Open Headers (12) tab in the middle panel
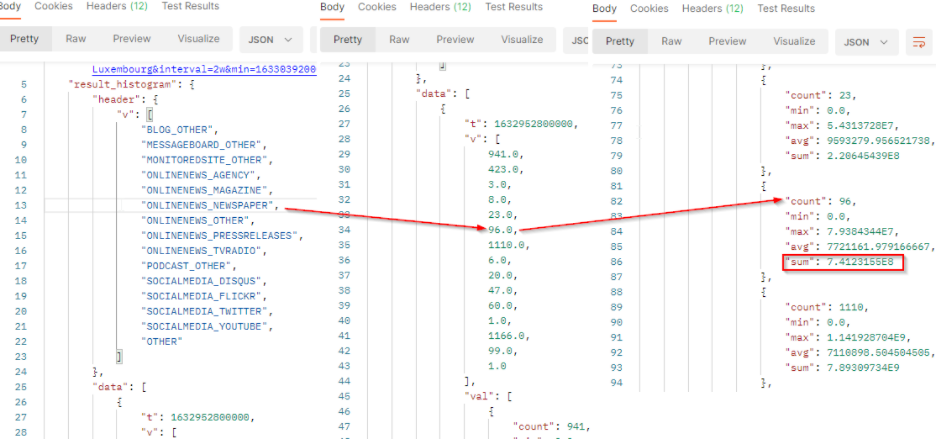This screenshot has width=948, height=443. click(440, 7)
